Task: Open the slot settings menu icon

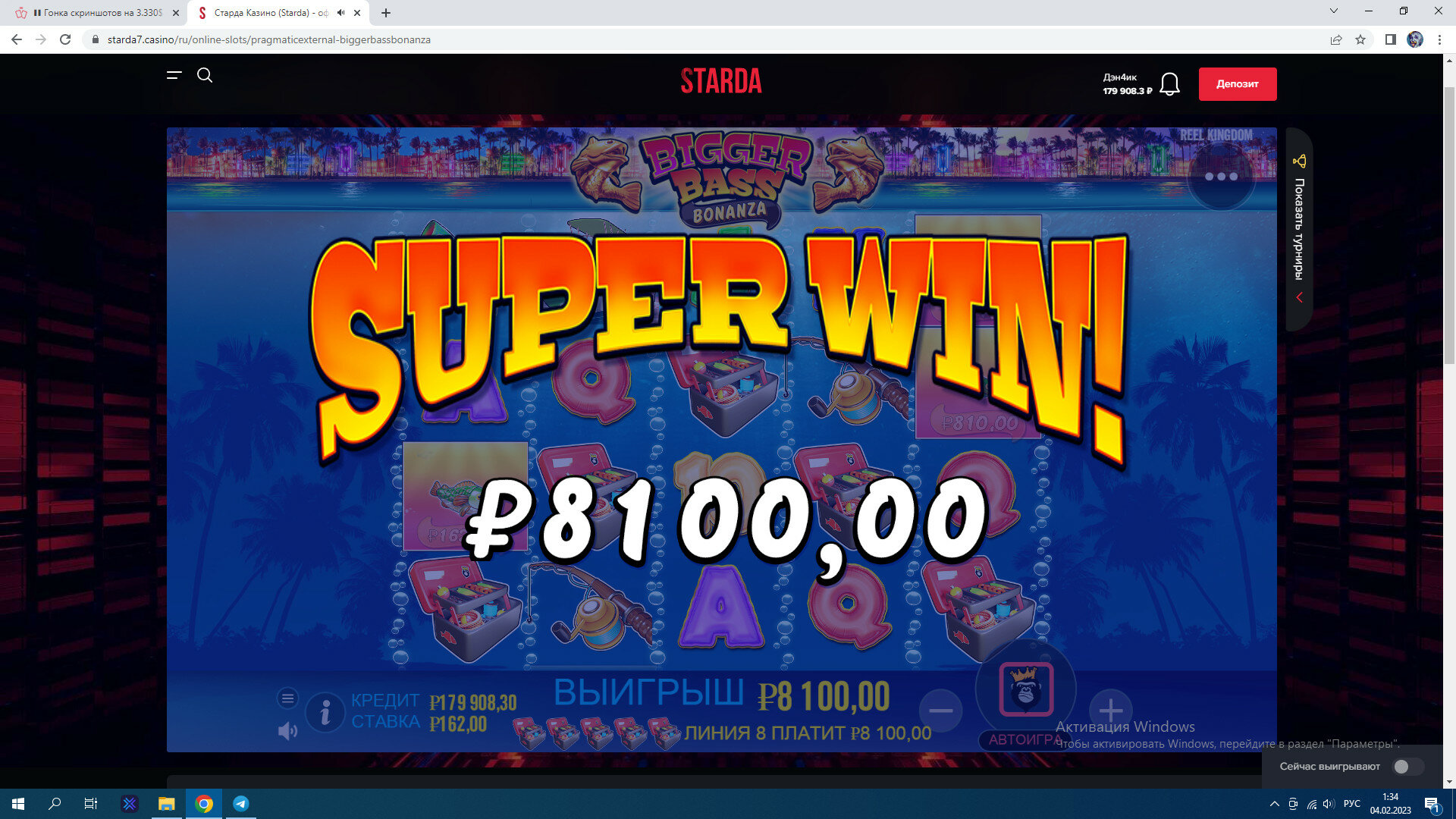Action: pyautogui.click(x=287, y=698)
